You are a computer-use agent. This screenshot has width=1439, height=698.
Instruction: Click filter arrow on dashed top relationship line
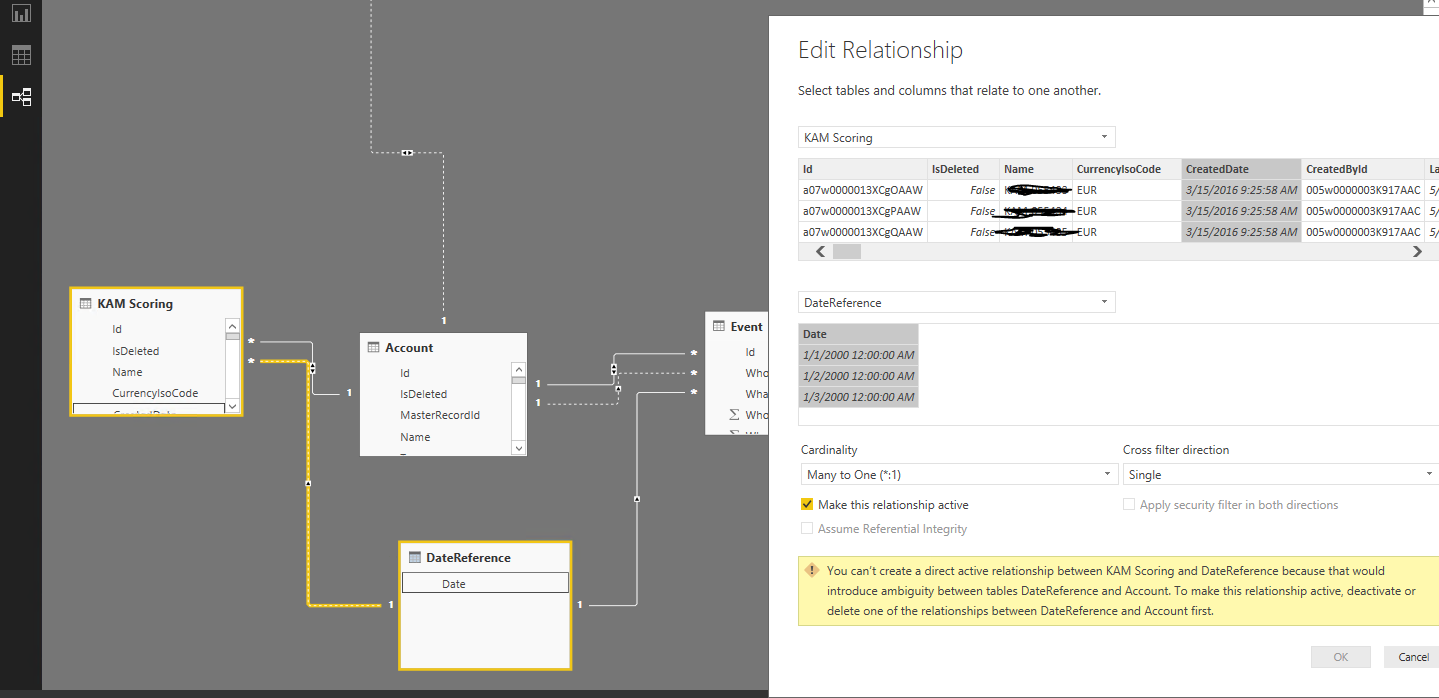(x=407, y=153)
